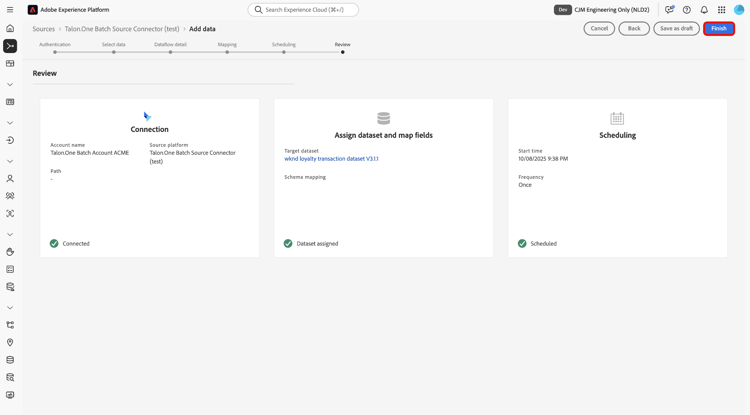The height and width of the screenshot is (415, 750).
Task: Click the Finish button
Action: [719, 29]
